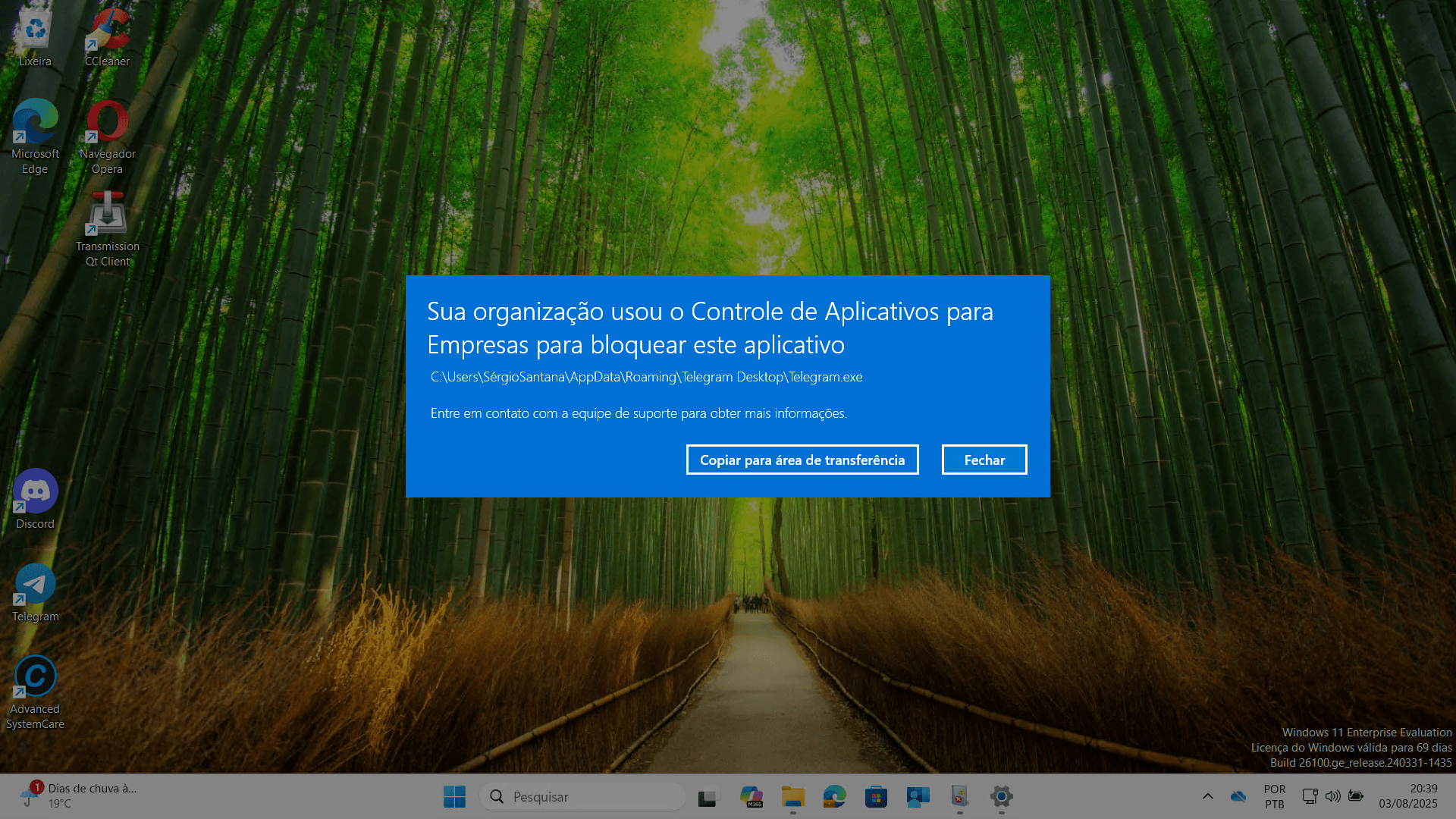Open Microsoft Store from the taskbar
The image size is (1456, 819).
(876, 796)
